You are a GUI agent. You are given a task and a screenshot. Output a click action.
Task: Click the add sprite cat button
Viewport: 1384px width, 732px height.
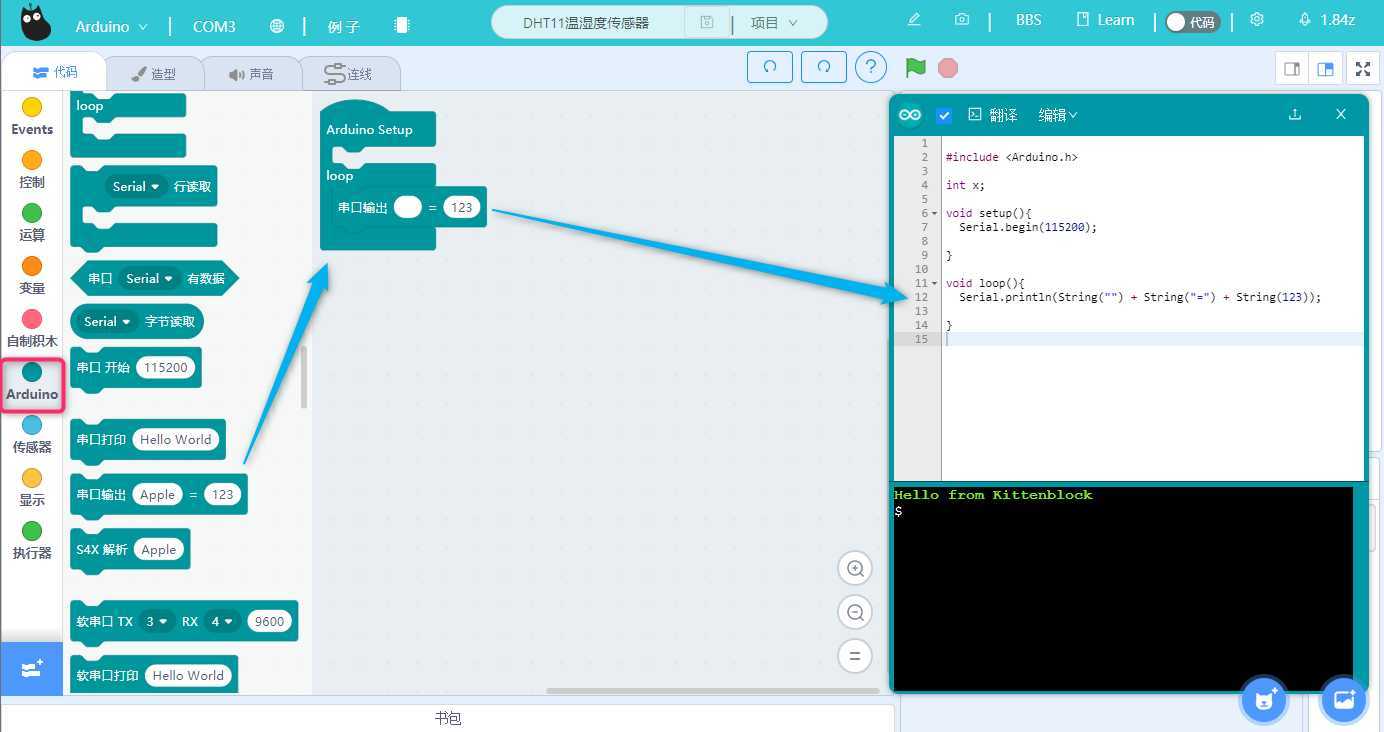pos(1264,699)
